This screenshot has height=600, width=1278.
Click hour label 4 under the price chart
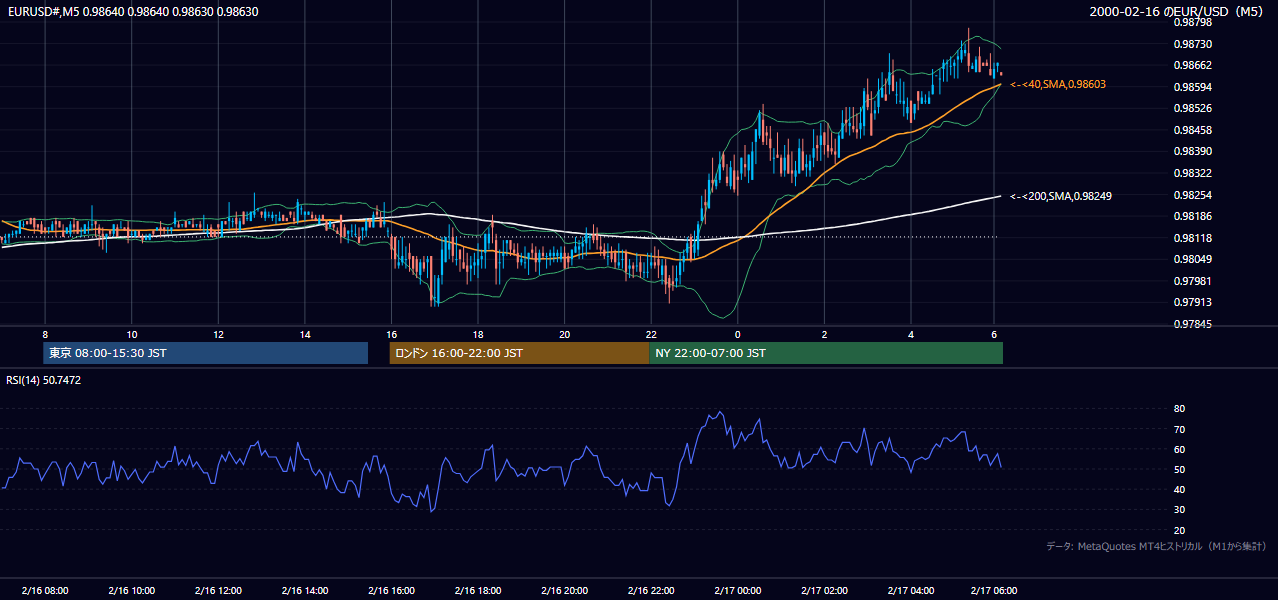click(911, 334)
